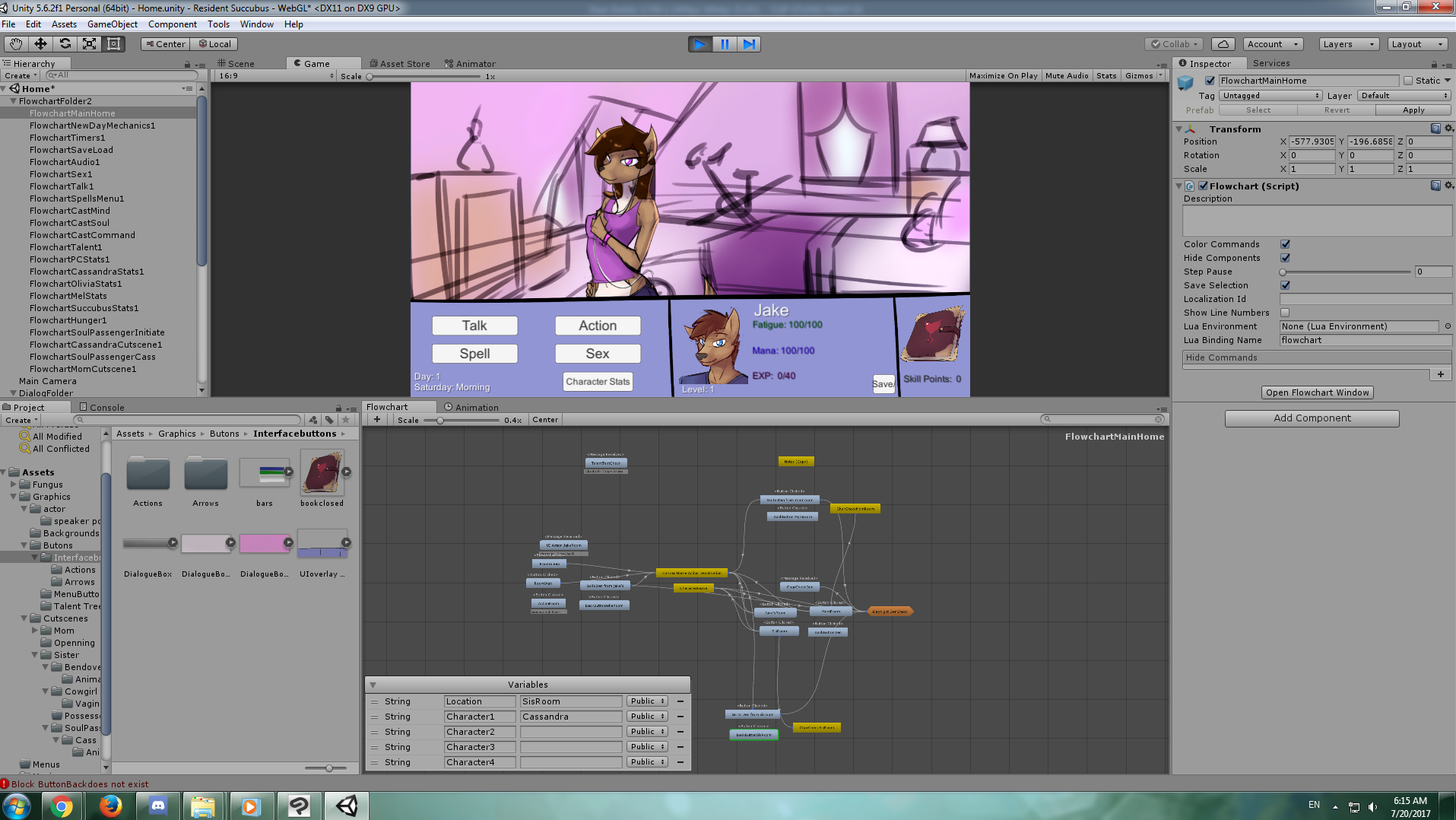The image size is (1456, 820).
Task: Click the search by type icon in Project
Action: click(312, 420)
